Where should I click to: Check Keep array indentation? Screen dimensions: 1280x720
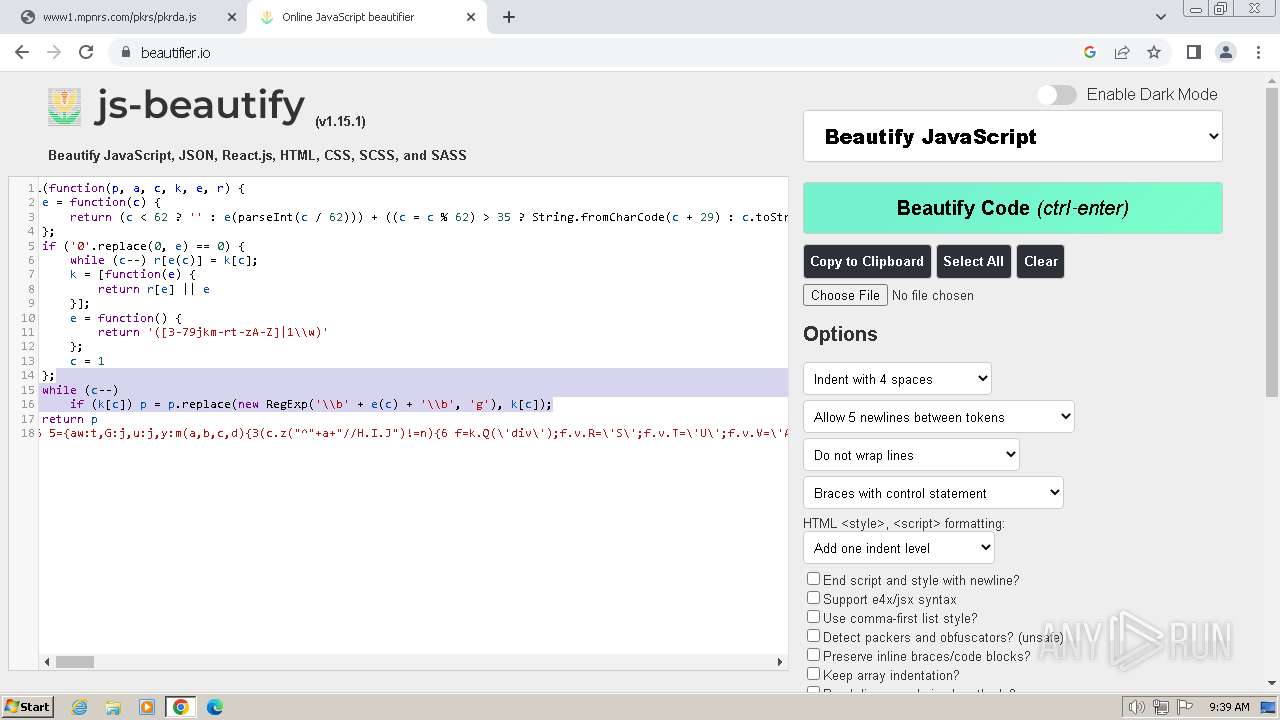813,674
